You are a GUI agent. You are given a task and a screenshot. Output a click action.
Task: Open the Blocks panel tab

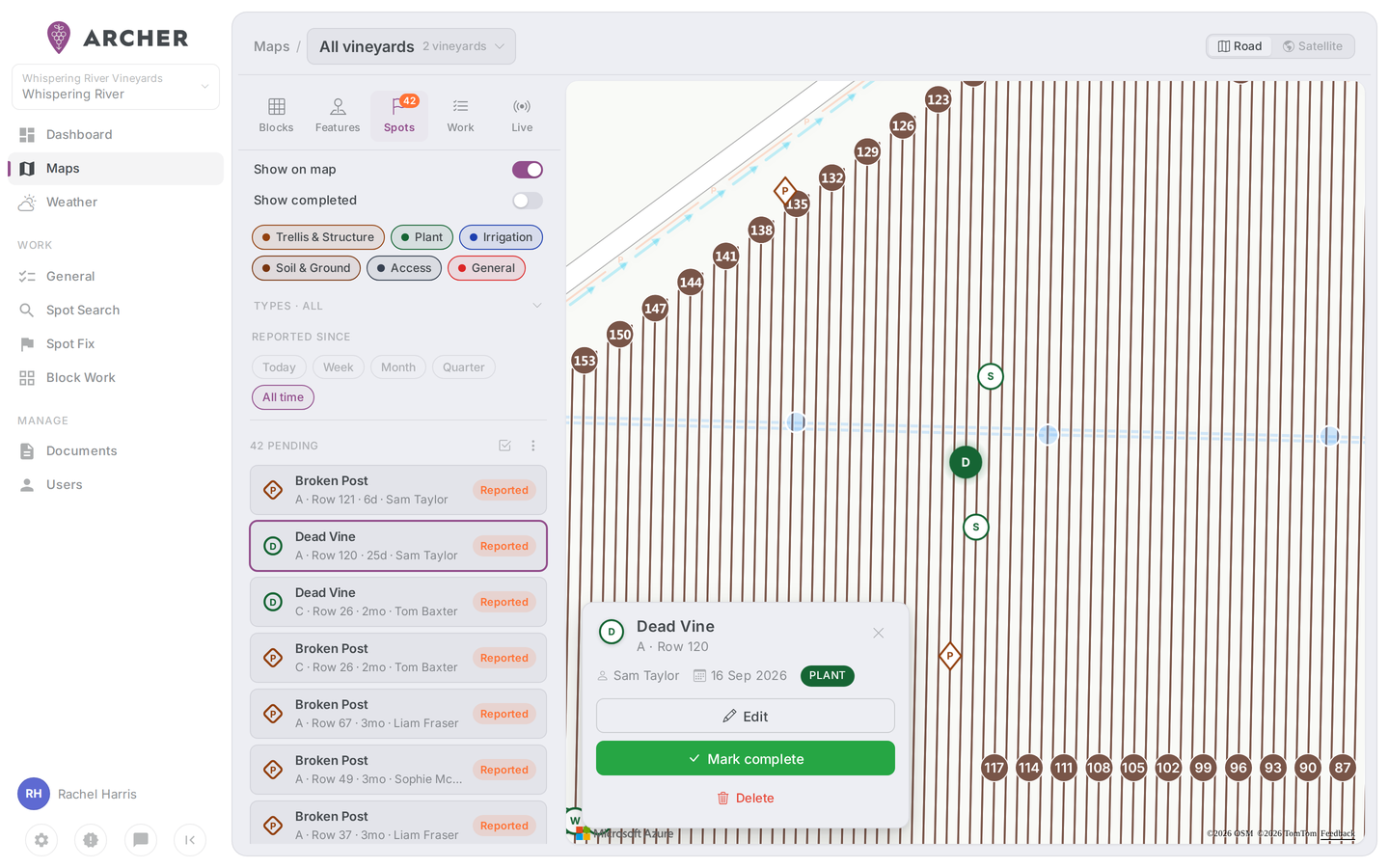click(276, 116)
